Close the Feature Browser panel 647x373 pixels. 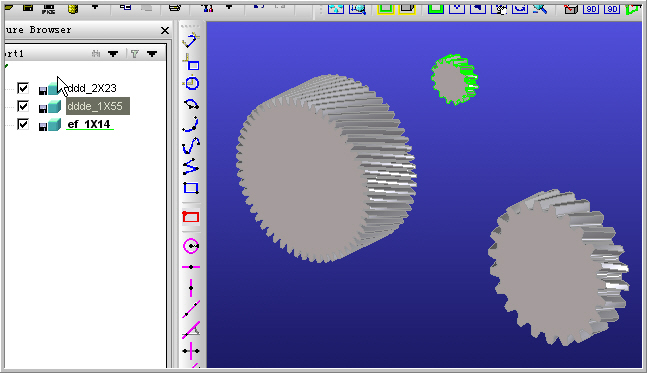tap(165, 30)
